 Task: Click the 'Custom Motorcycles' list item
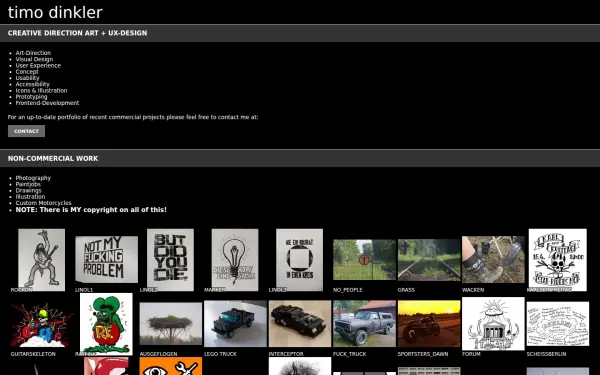point(44,203)
